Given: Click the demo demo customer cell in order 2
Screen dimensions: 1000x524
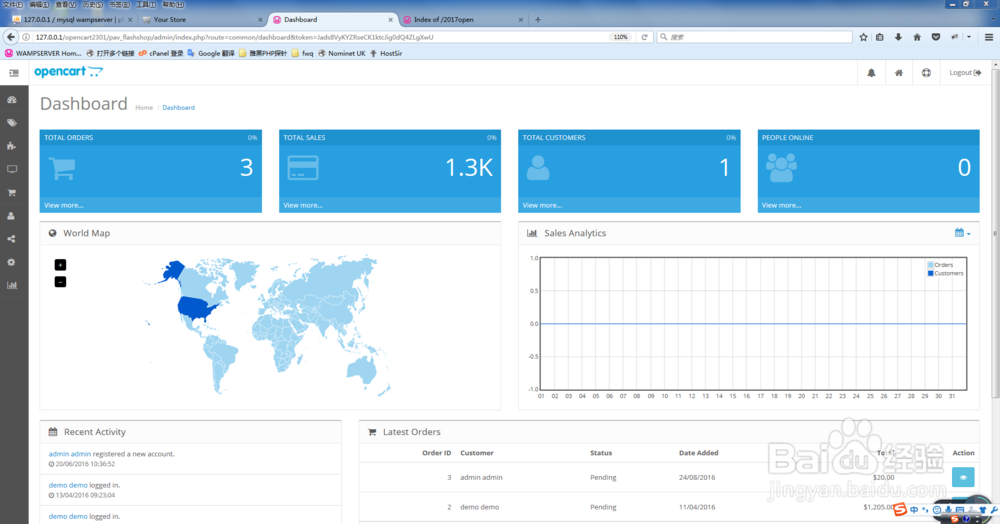Looking at the screenshot, I should coord(480,507).
